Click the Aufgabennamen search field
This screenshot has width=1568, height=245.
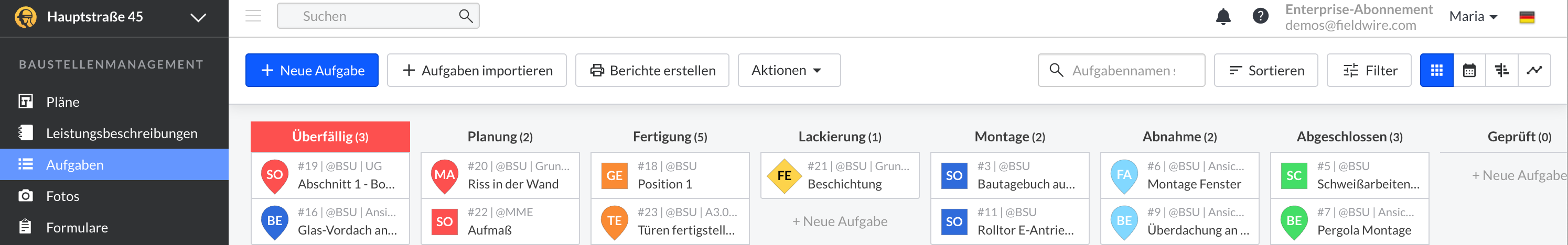[x=1123, y=71]
